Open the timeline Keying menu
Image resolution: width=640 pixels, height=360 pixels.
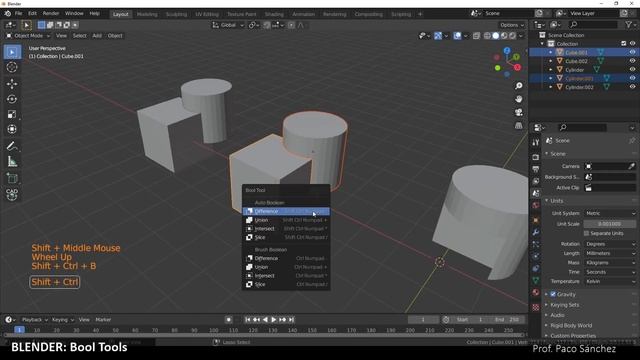coord(62,320)
